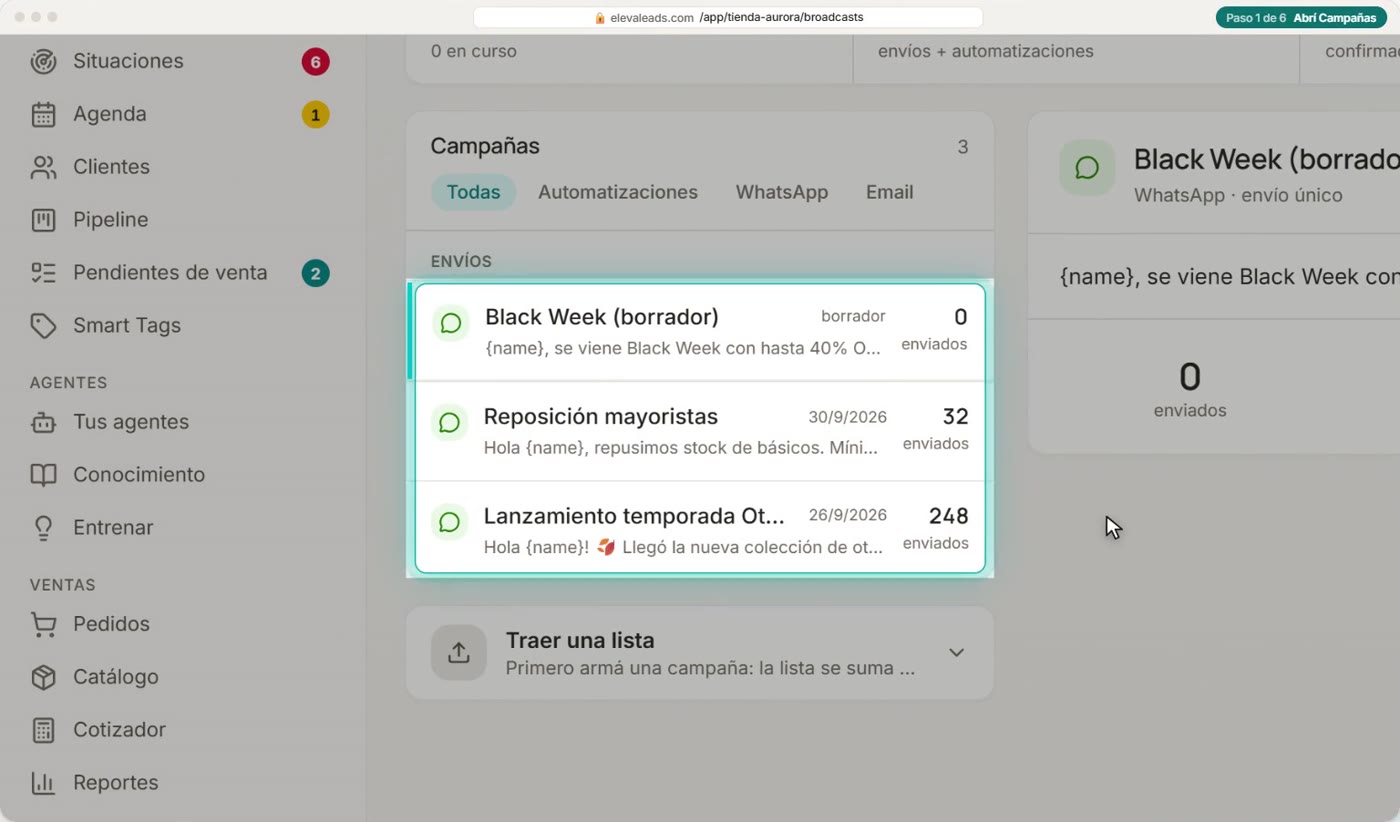Open Entrenar lightbulb icon

point(43,528)
